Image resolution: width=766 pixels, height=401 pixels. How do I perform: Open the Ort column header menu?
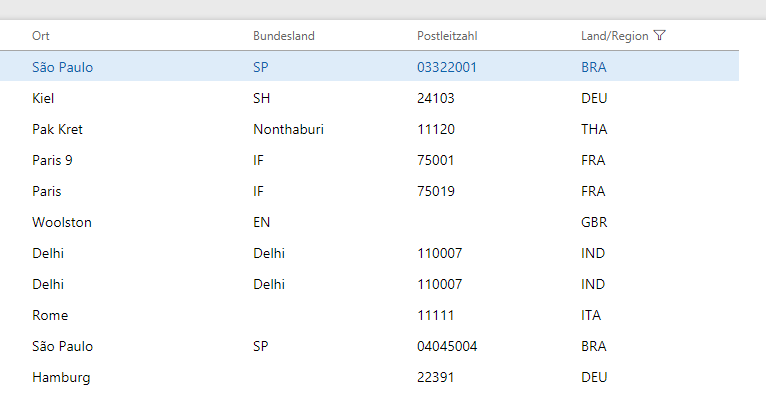41,36
